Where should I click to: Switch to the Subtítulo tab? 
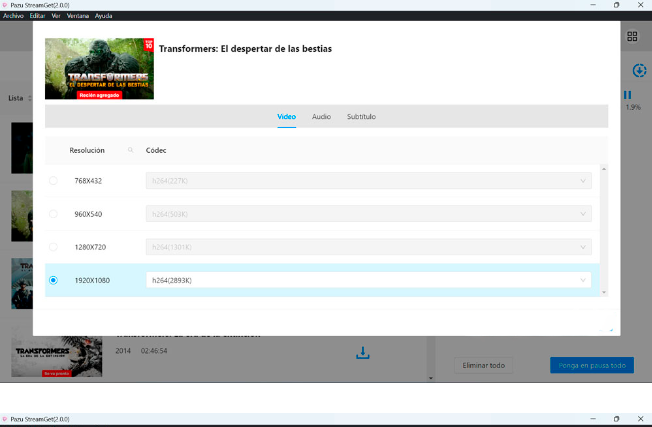pos(361,117)
